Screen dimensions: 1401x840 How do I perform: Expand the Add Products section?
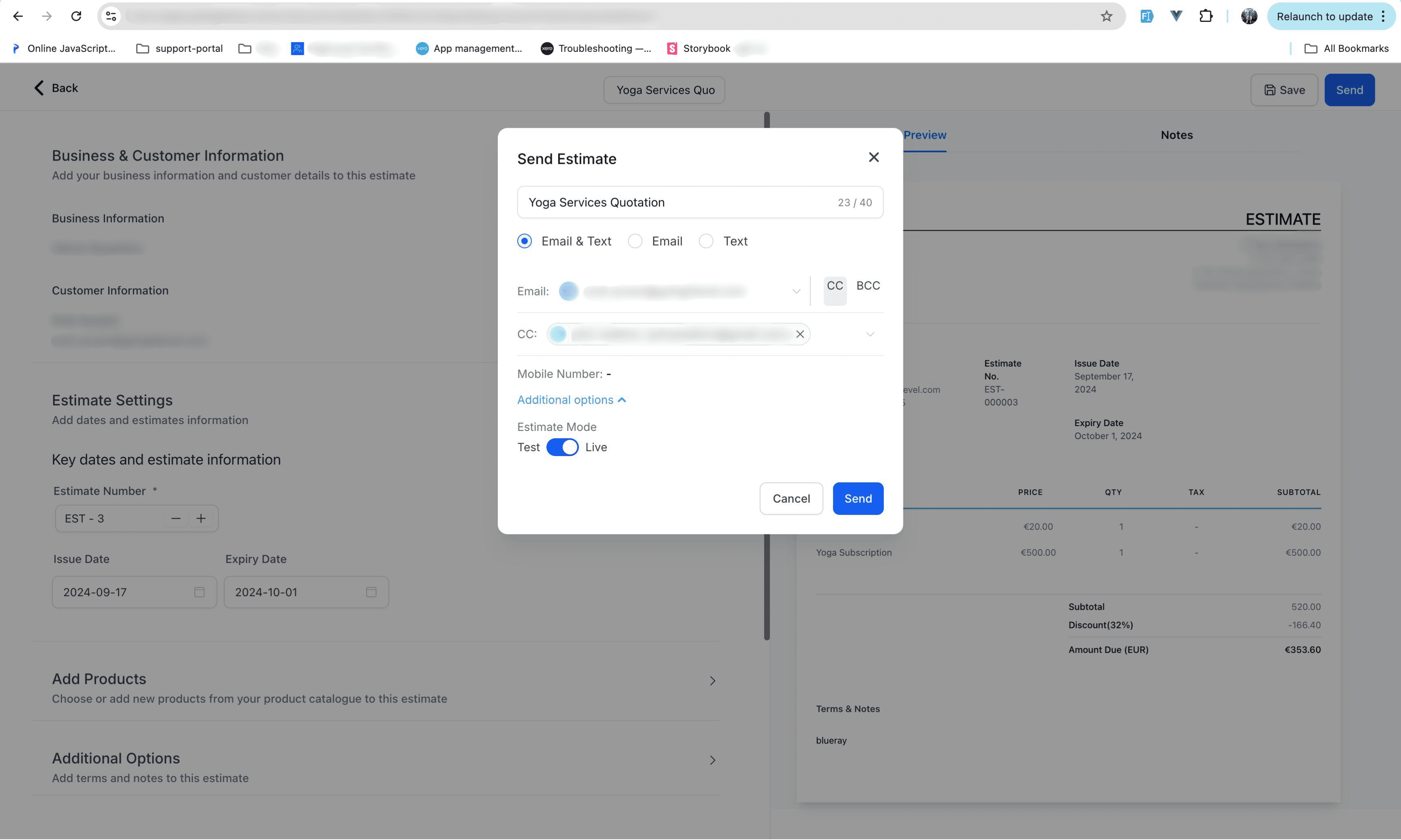(712, 681)
